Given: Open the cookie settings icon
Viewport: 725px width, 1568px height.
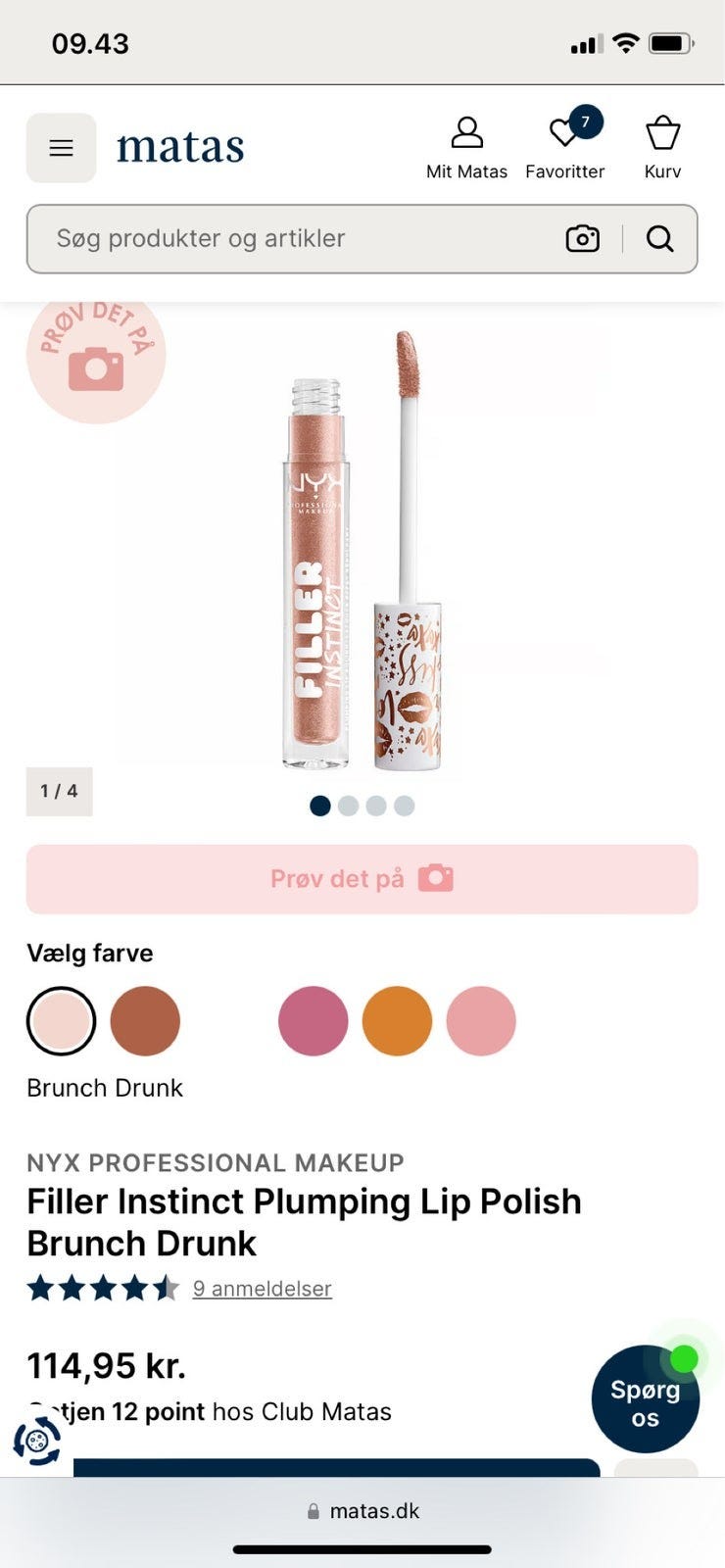Looking at the screenshot, I should [x=37, y=1442].
